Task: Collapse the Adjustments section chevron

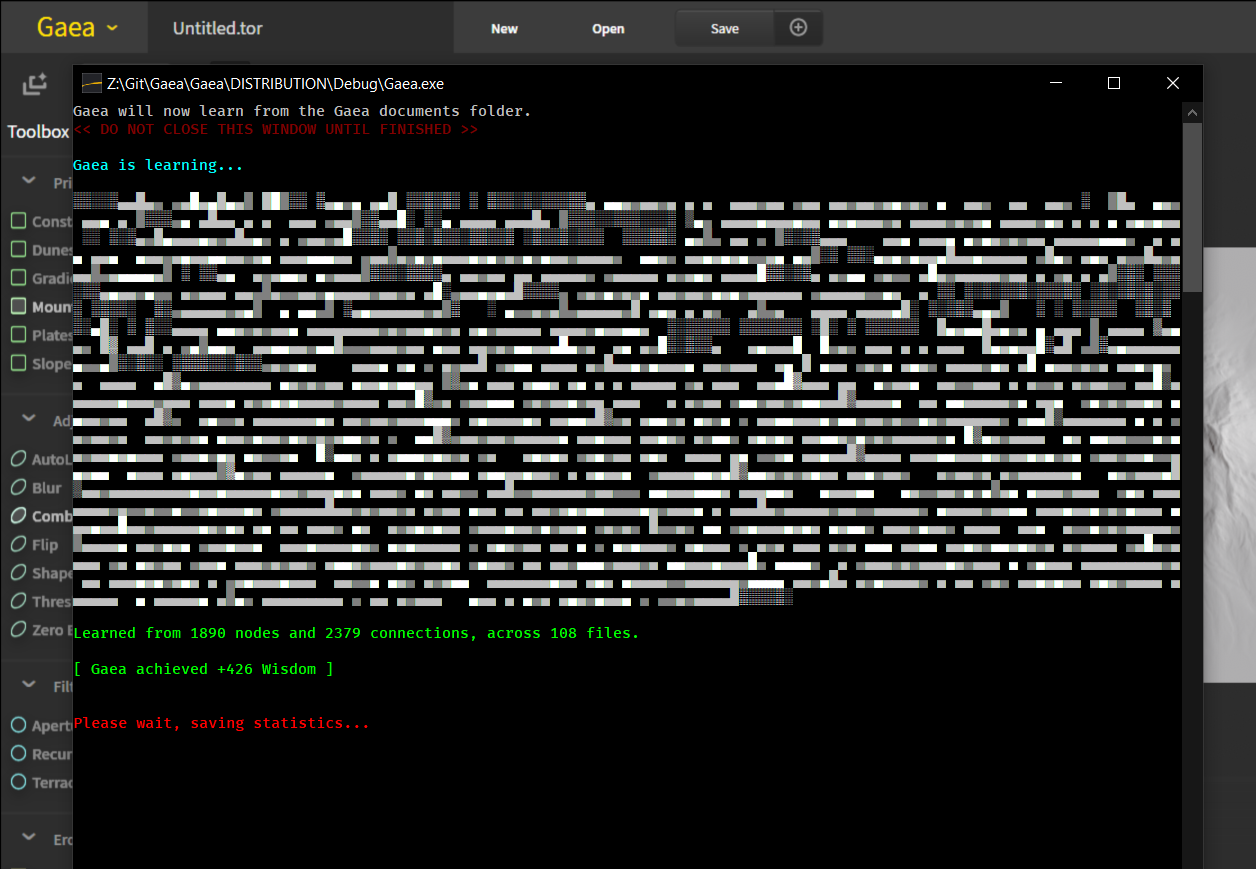Action: tap(30, 420)
